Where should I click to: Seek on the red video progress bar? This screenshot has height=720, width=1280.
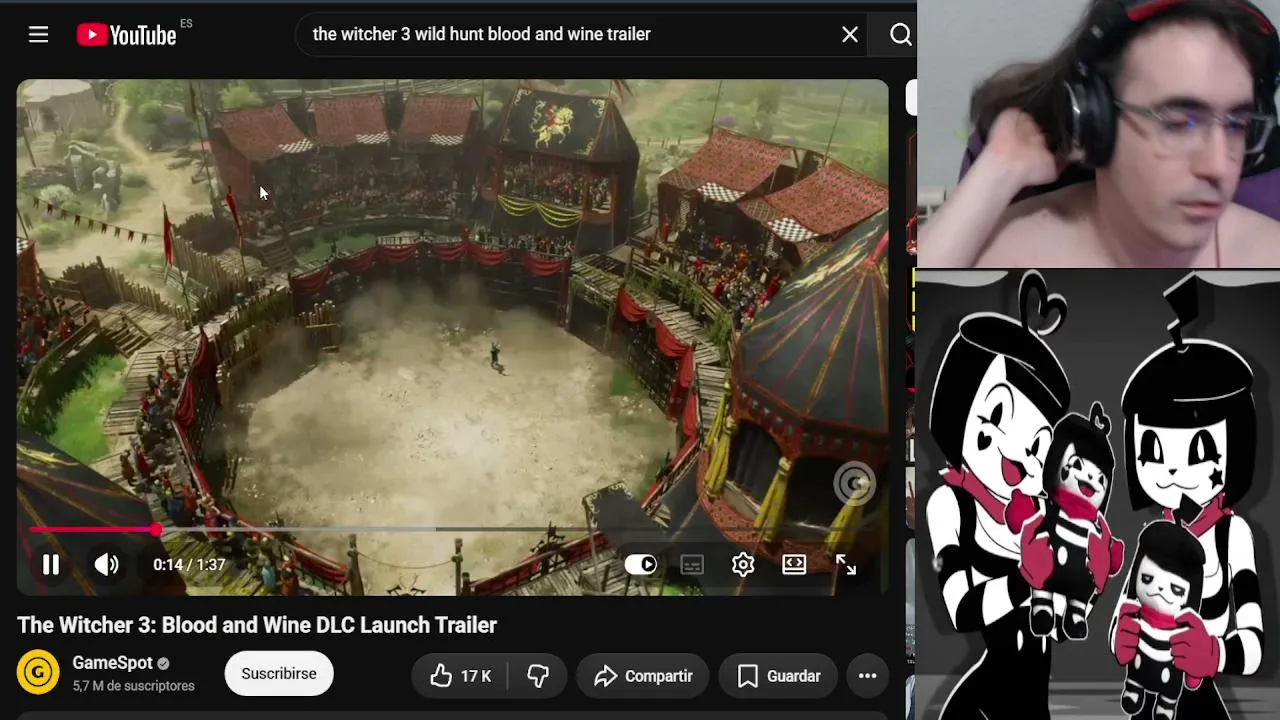click(x=450, y=529)
